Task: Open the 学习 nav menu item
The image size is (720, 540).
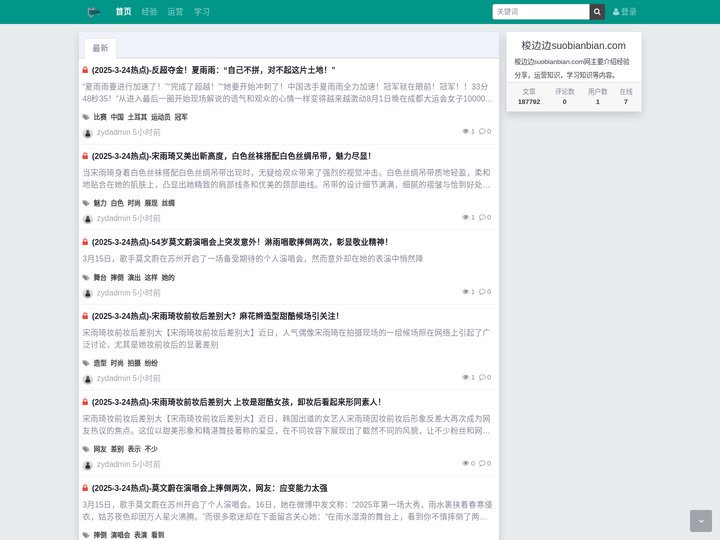Action: pos(202,12)
